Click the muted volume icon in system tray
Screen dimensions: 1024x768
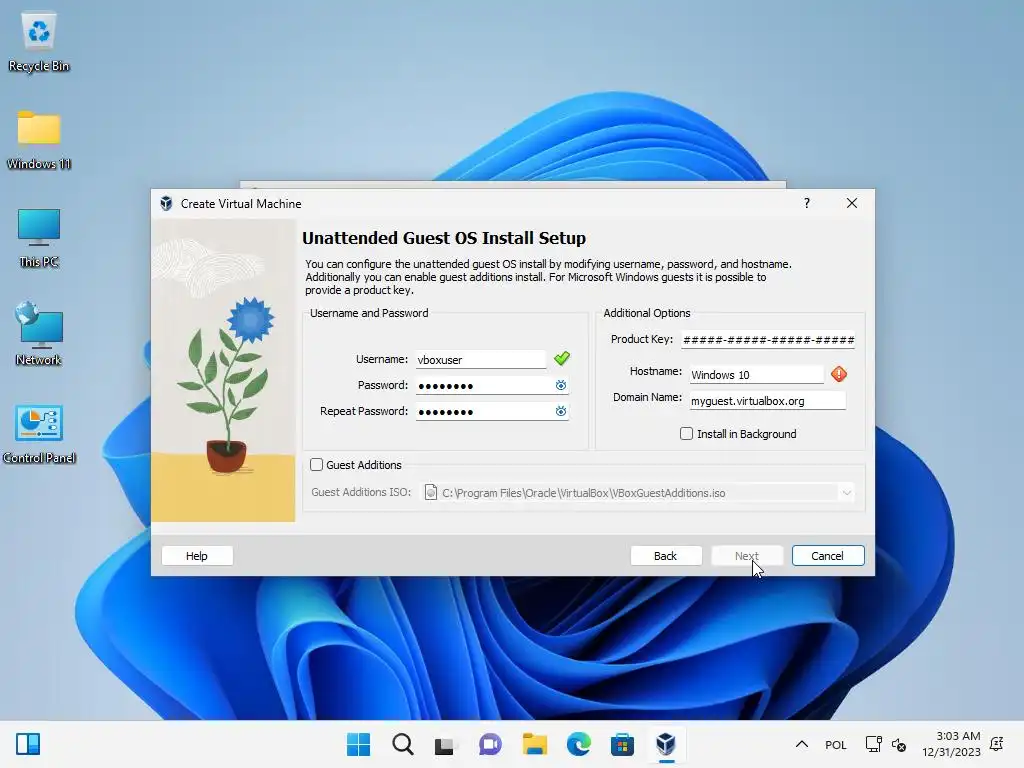pyautogui.click(x=899, y=744)
